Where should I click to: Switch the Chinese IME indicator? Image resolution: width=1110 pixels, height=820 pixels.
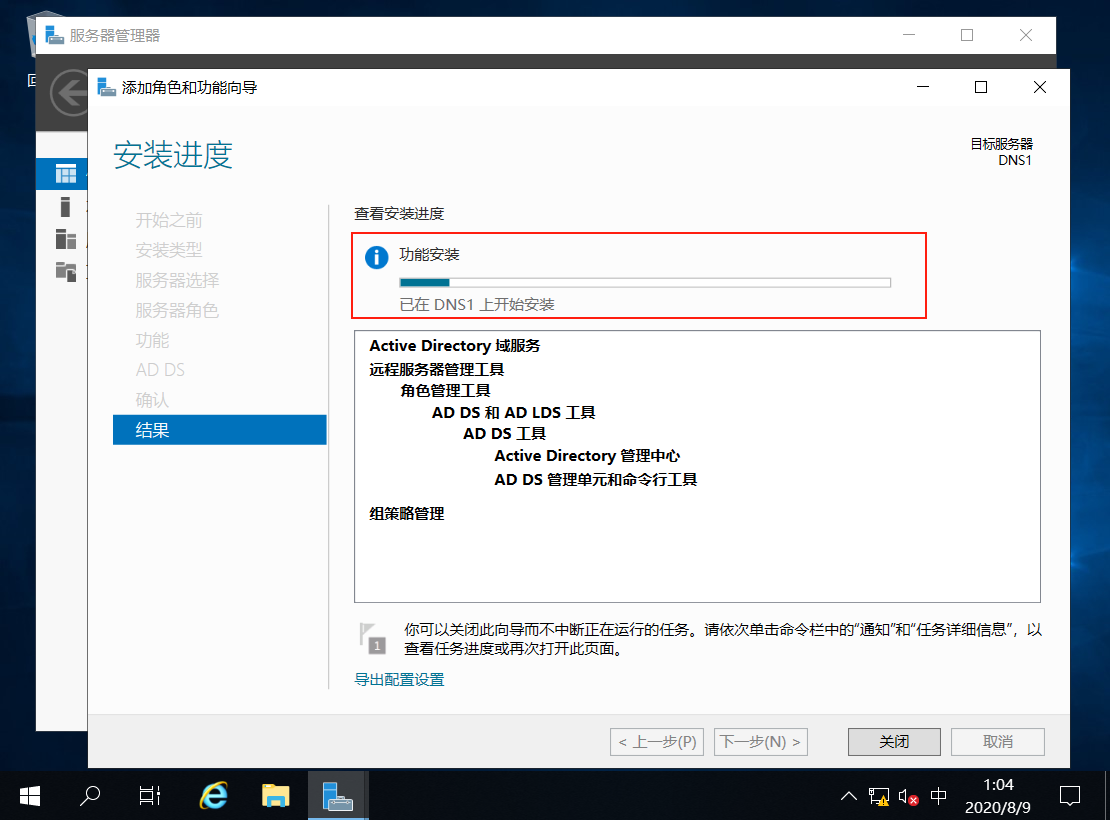click(939, 797)
